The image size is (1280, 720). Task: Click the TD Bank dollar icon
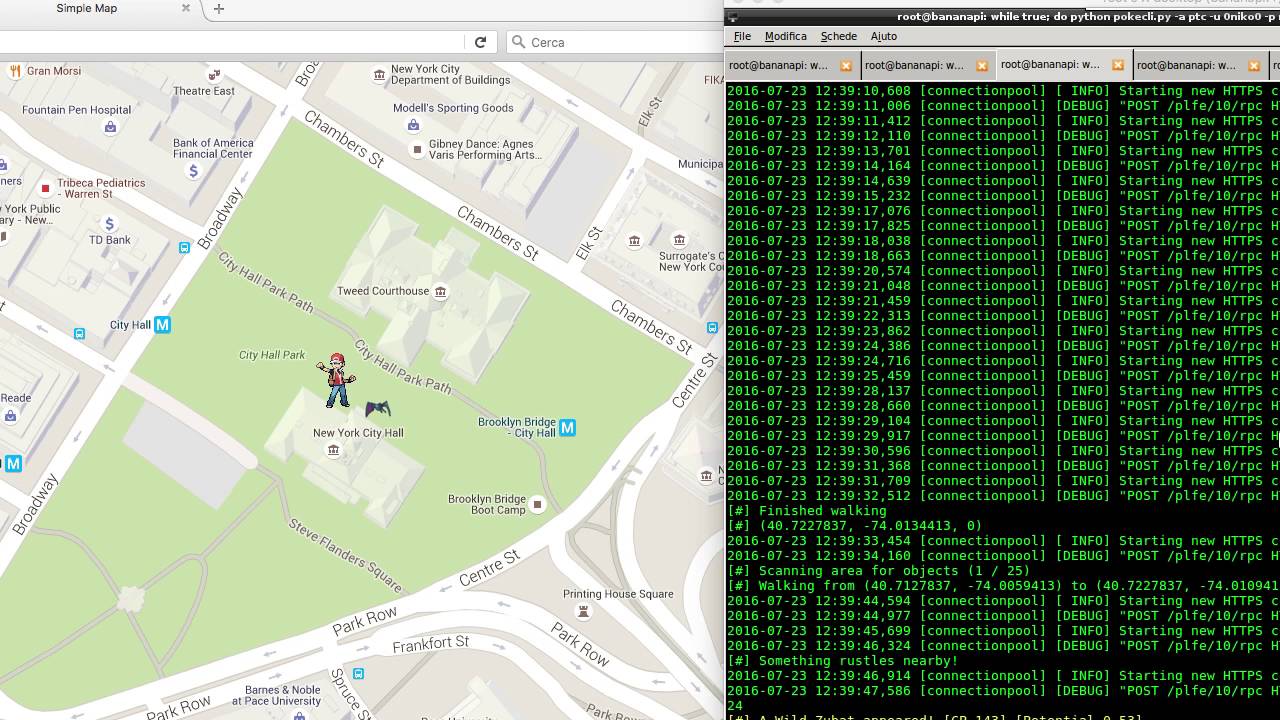coord(110,223)
